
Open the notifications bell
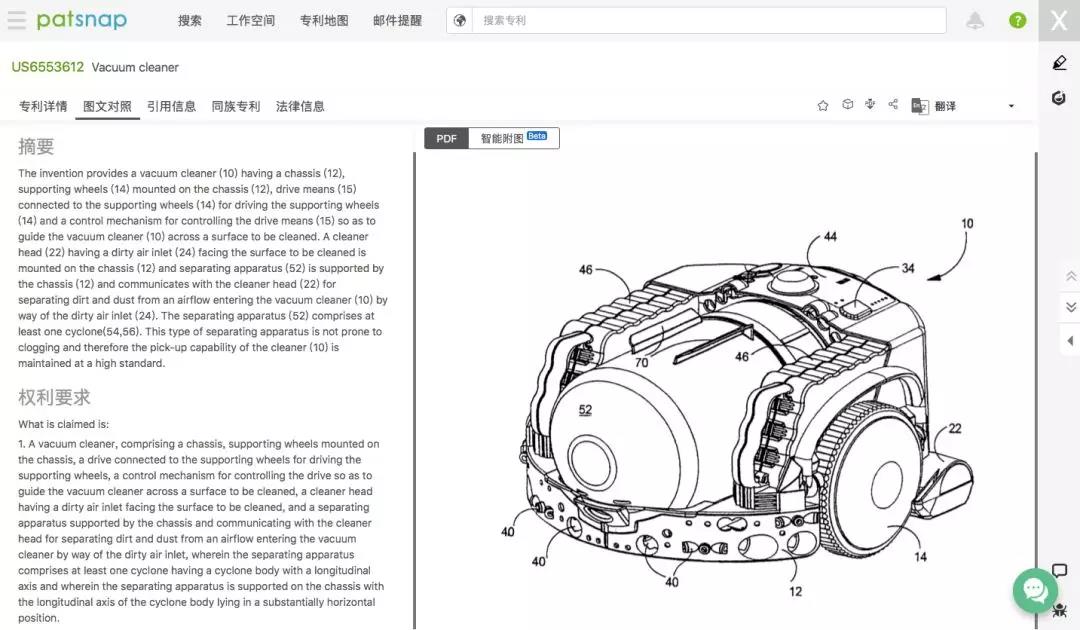pos(975,21)
